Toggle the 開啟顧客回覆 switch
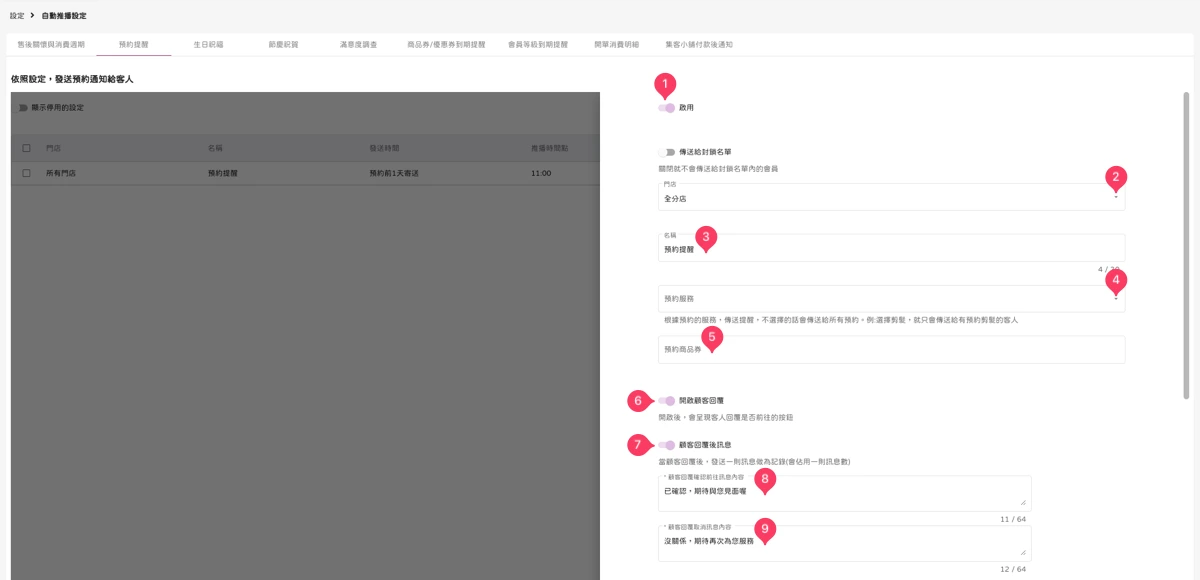The height and width of the screenshot is (580, 1200). point(667,401)
